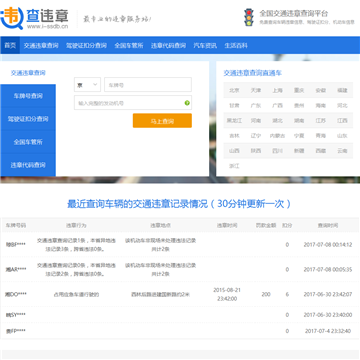
Task: Choose 西藏 in the province grid
Action: pos(321,151)
